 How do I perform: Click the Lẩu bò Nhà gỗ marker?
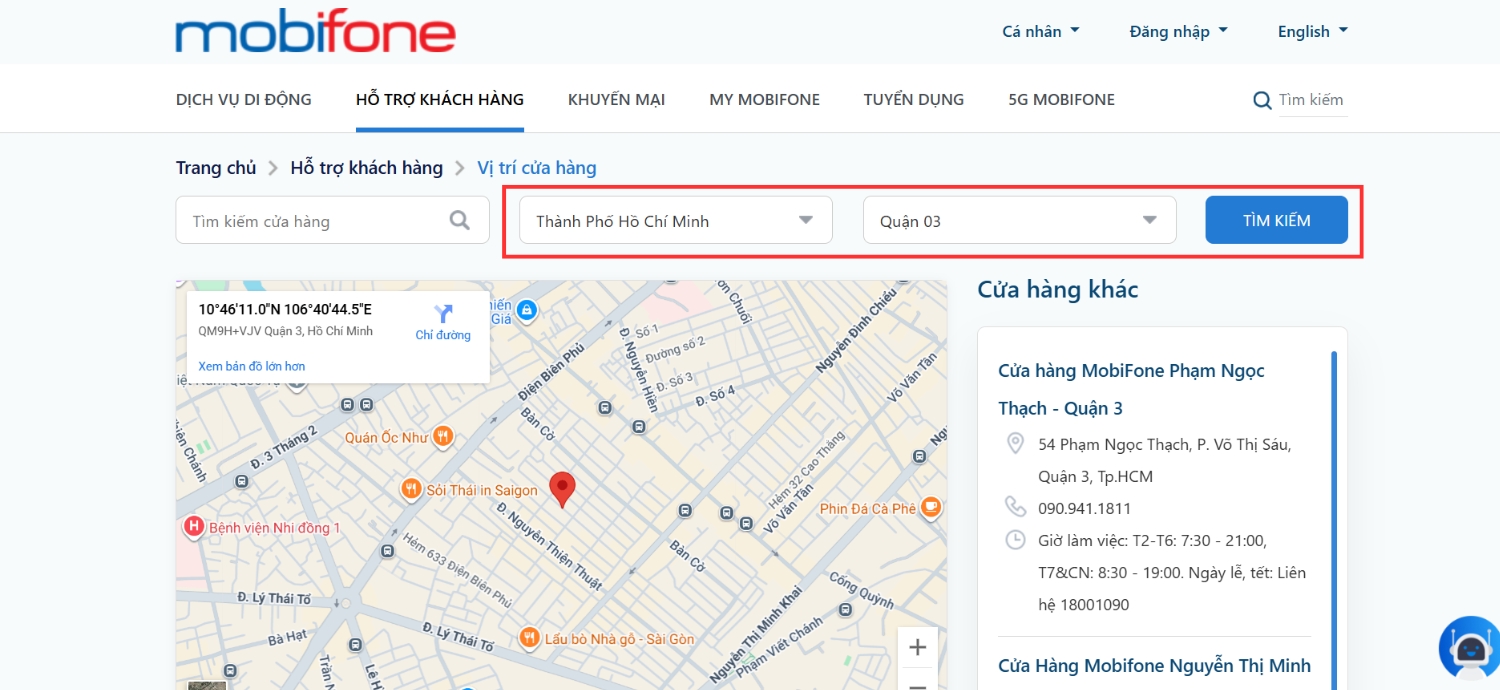click(530, 638)
